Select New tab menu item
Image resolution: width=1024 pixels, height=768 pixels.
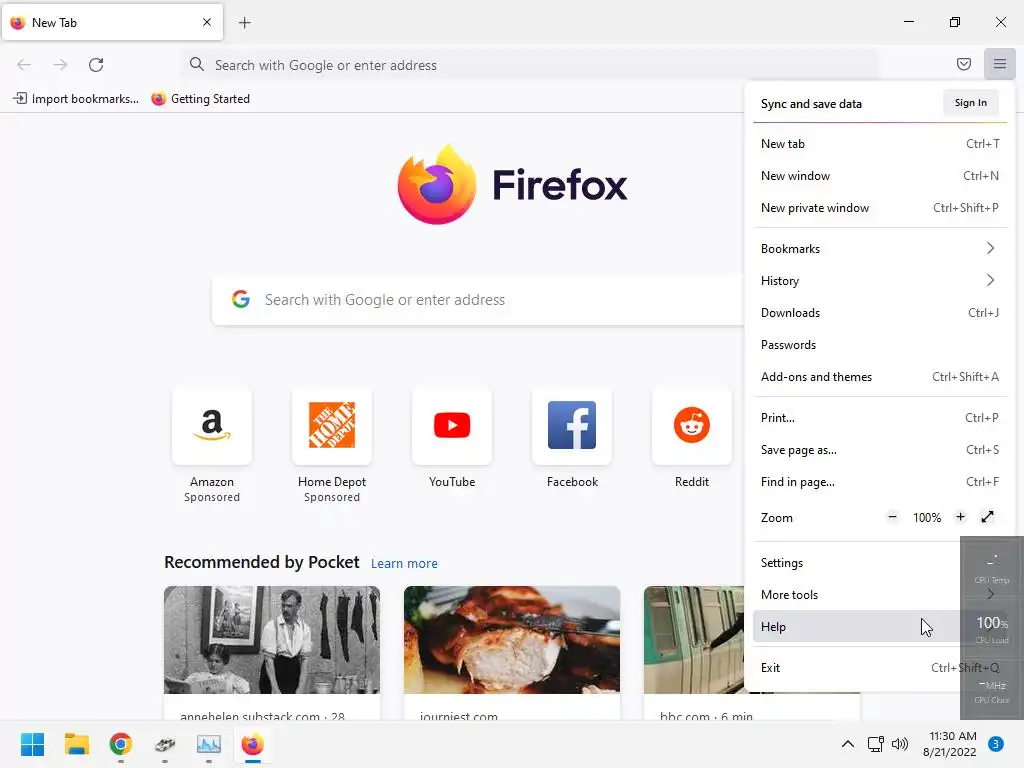[880, 144]
